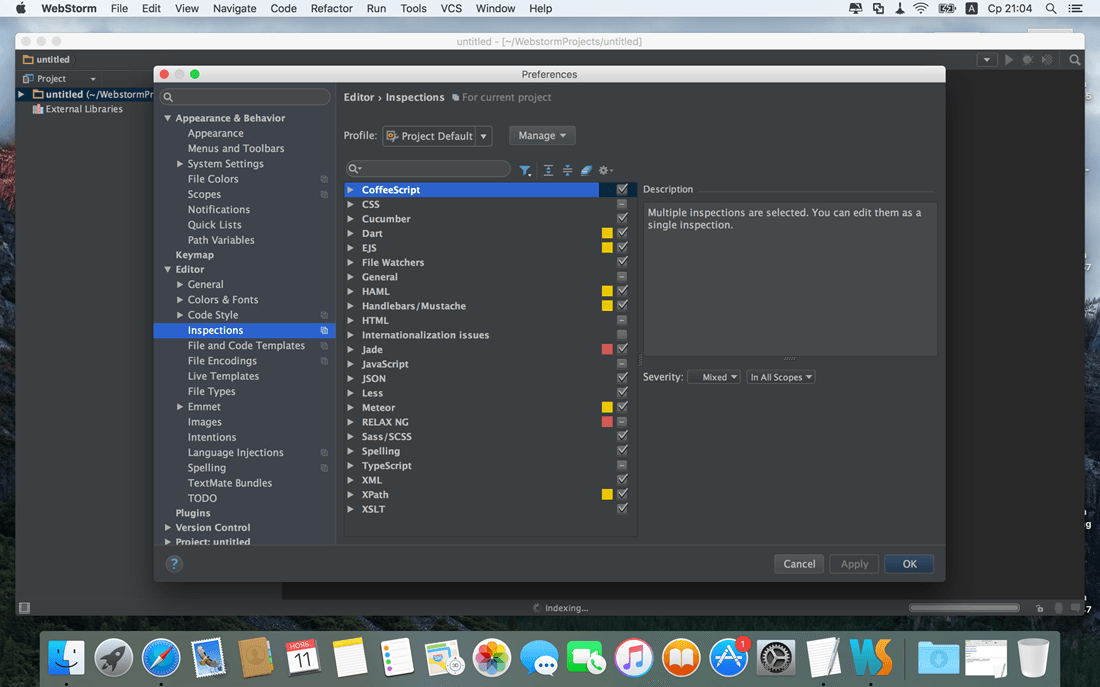This screenshot has width=1100, height=687.
Task: Expand the CoffeeScript inspection group
Action: (x=350, y=189)
